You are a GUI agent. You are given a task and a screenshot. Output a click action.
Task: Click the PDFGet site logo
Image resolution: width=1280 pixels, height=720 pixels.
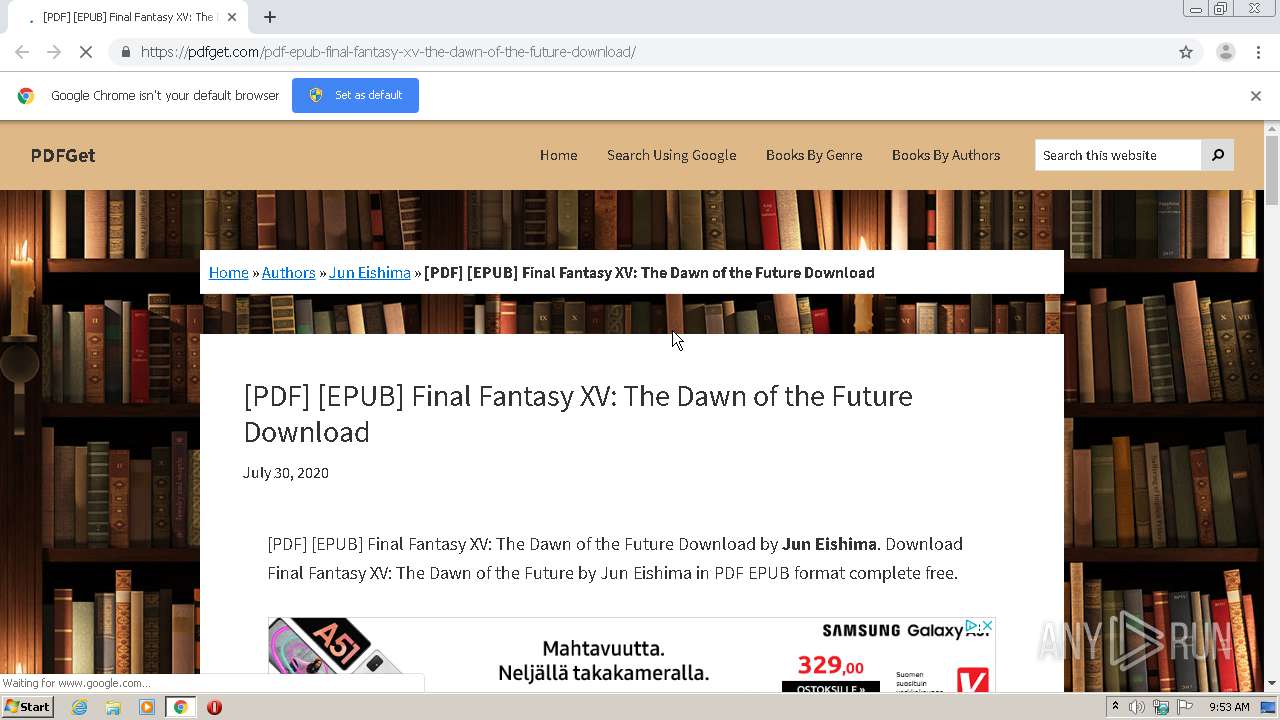point(63,155)
